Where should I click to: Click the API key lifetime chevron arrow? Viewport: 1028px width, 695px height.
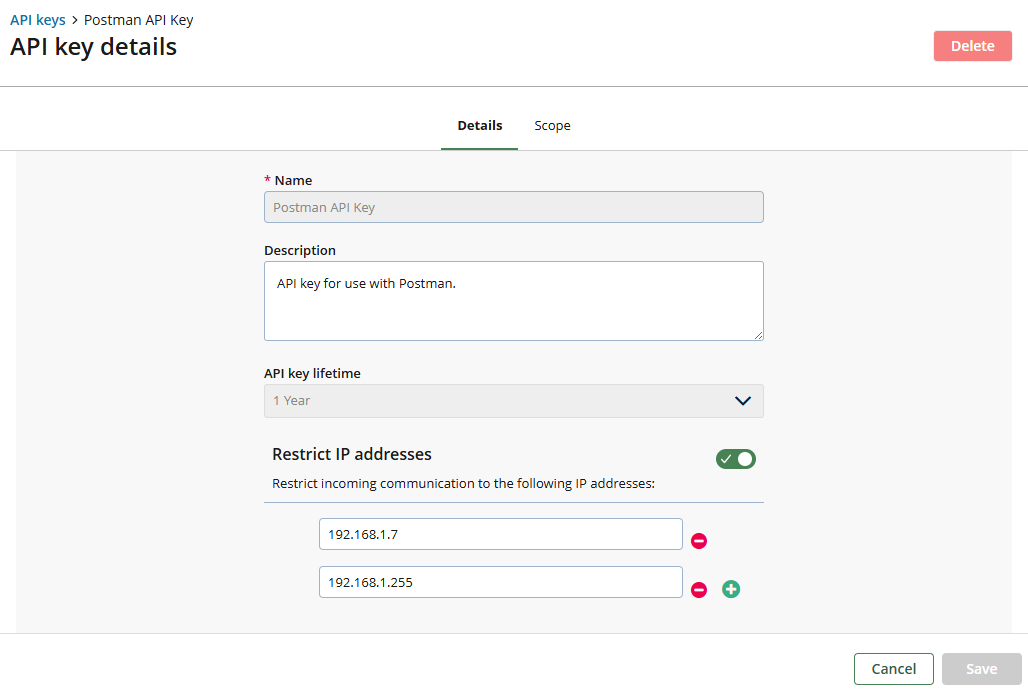pyautogui.click(x=743, y=401)
